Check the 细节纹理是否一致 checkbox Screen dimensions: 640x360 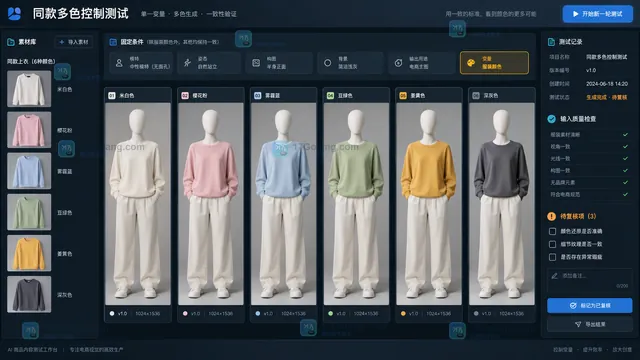pyautogui.click(x=552, y=244)
